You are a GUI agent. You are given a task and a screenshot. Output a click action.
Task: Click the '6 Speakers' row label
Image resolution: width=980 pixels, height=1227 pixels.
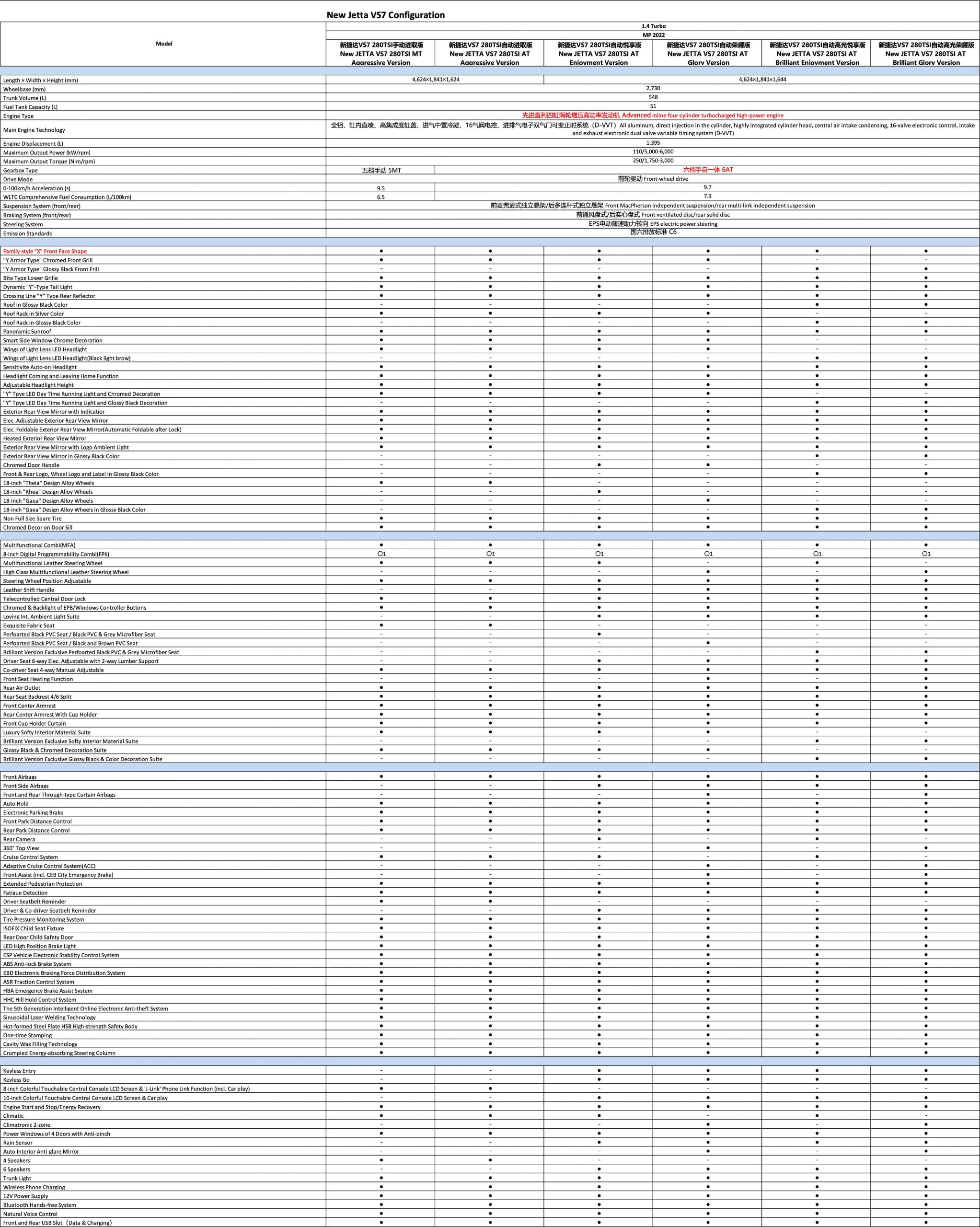click(x=16, y=1169)
